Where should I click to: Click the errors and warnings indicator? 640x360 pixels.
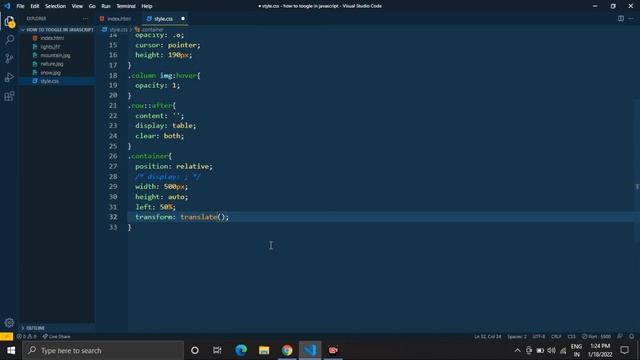27,336
